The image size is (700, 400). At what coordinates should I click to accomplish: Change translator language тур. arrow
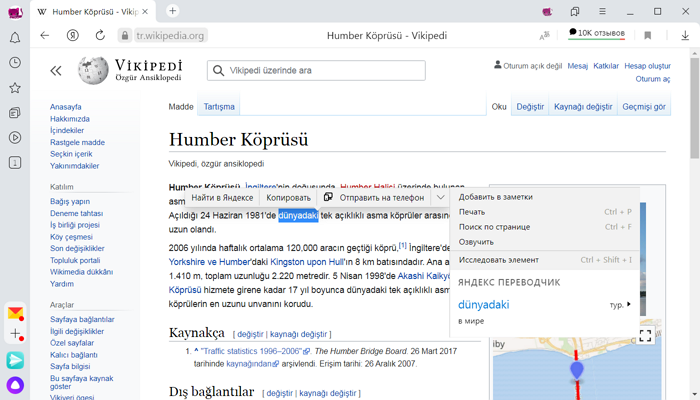point(621,305)
